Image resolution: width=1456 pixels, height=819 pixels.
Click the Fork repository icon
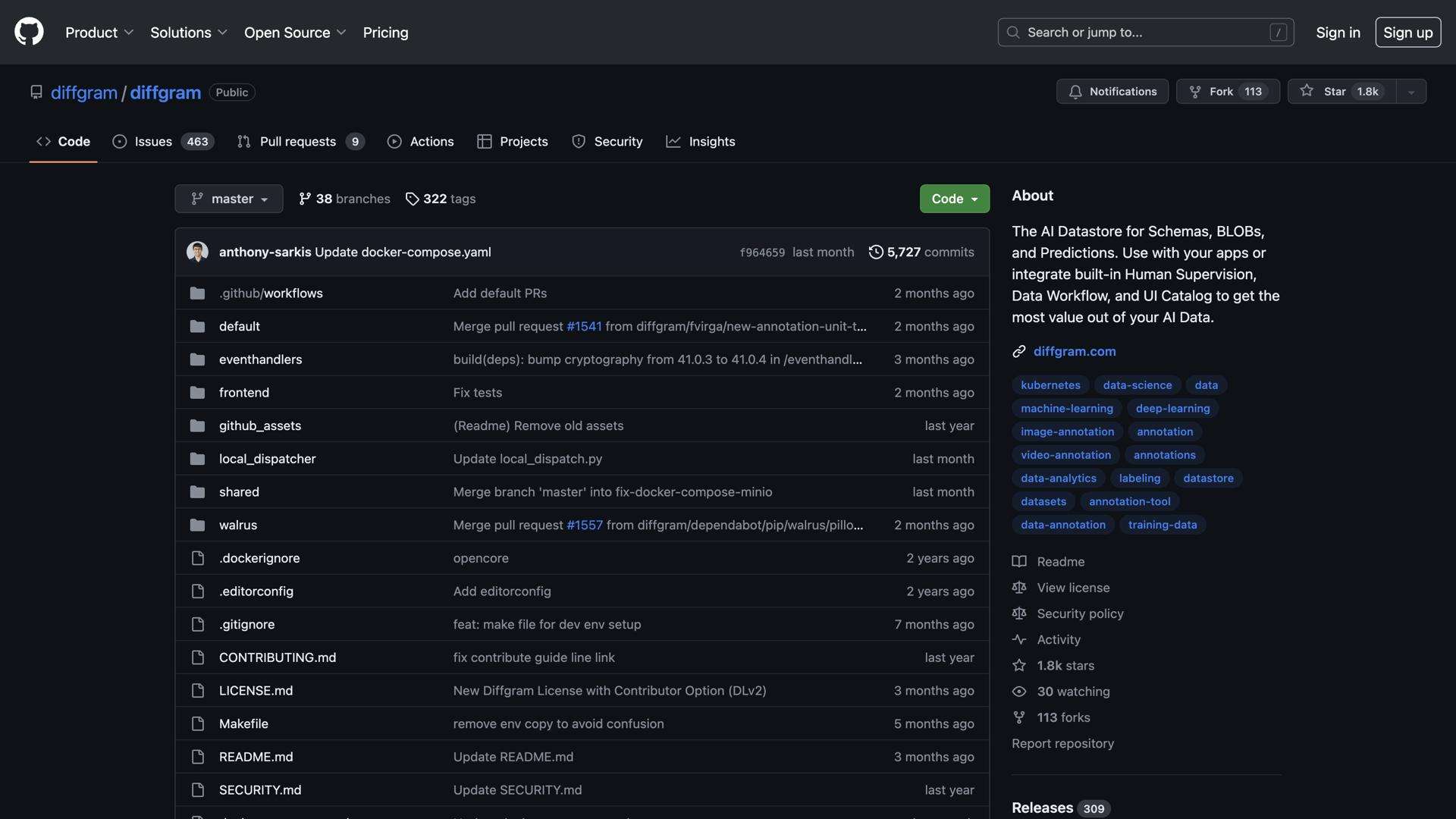1195,92
